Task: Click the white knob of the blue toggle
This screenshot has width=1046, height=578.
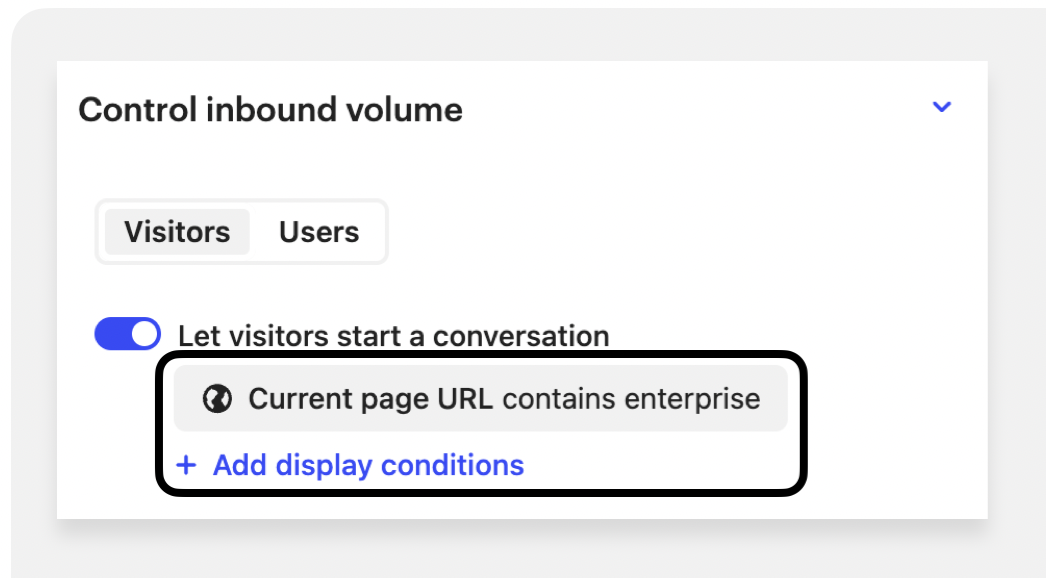Action: coord(145,334)
